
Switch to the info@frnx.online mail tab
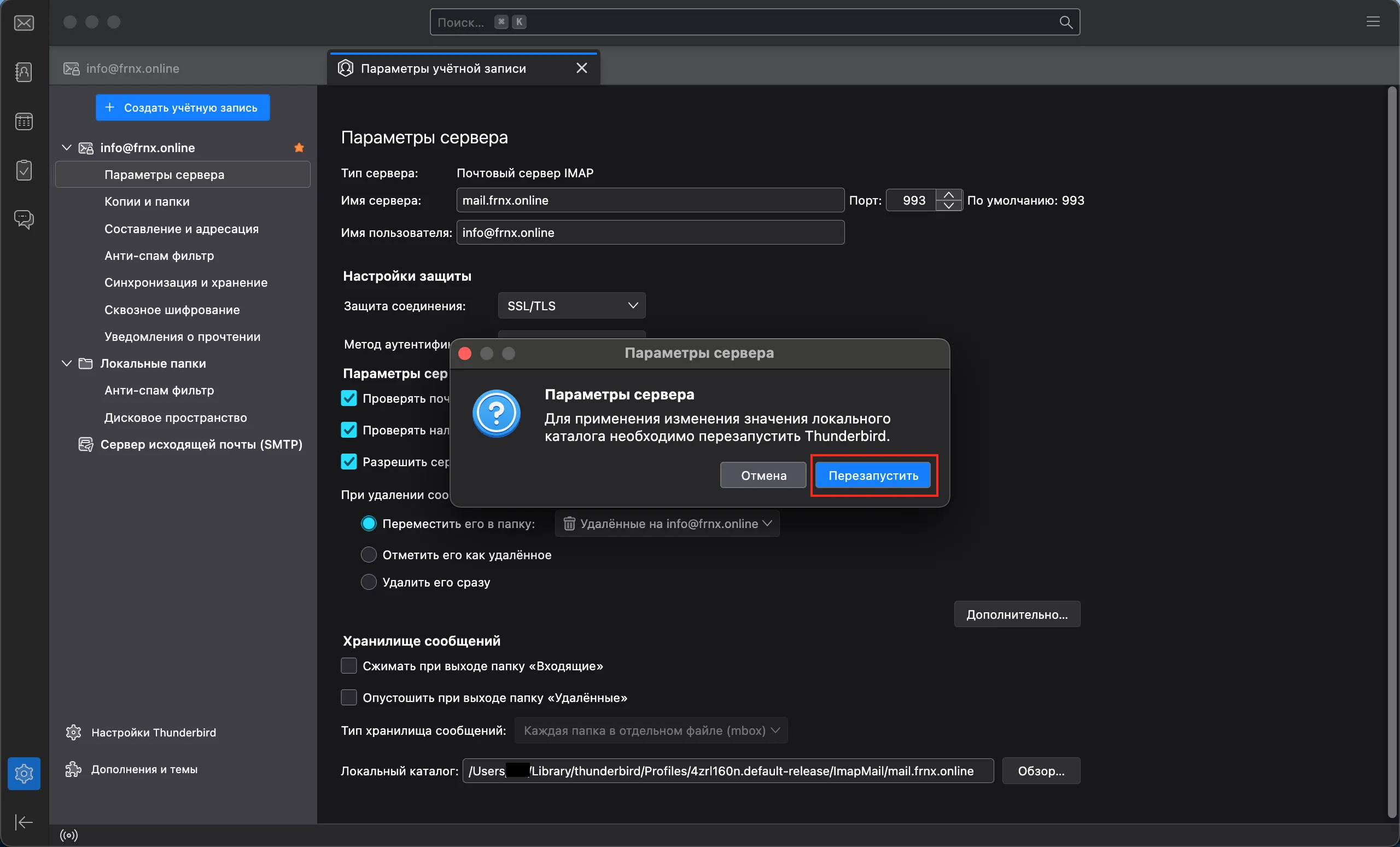pyautogui.click(x=132, y=68)
